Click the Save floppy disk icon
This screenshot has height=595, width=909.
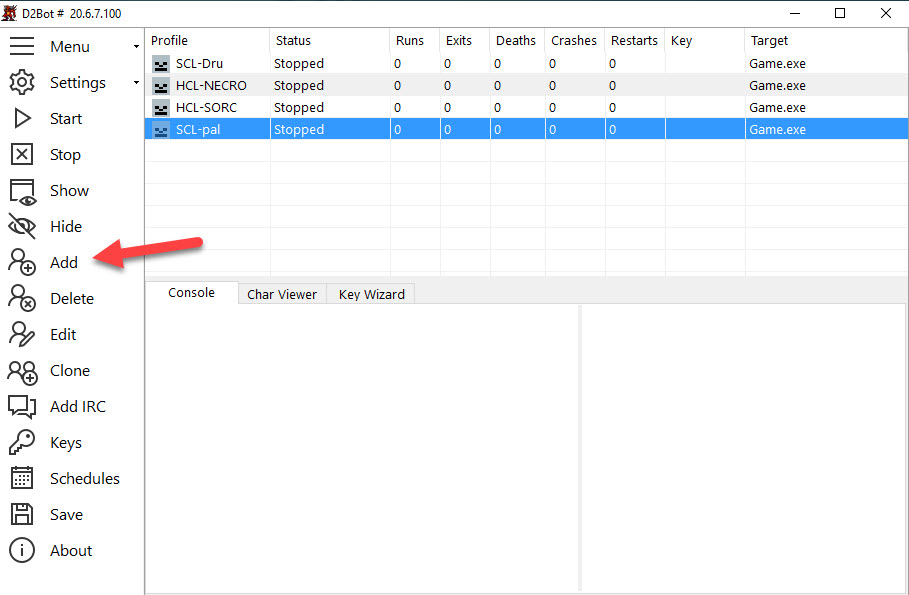pos(22,514)
